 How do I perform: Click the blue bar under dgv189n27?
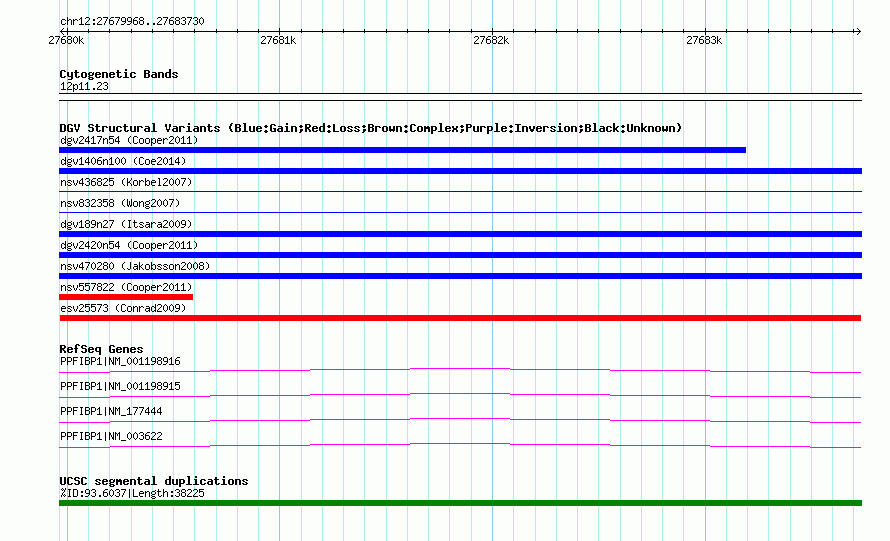click(x=460, y=234)
